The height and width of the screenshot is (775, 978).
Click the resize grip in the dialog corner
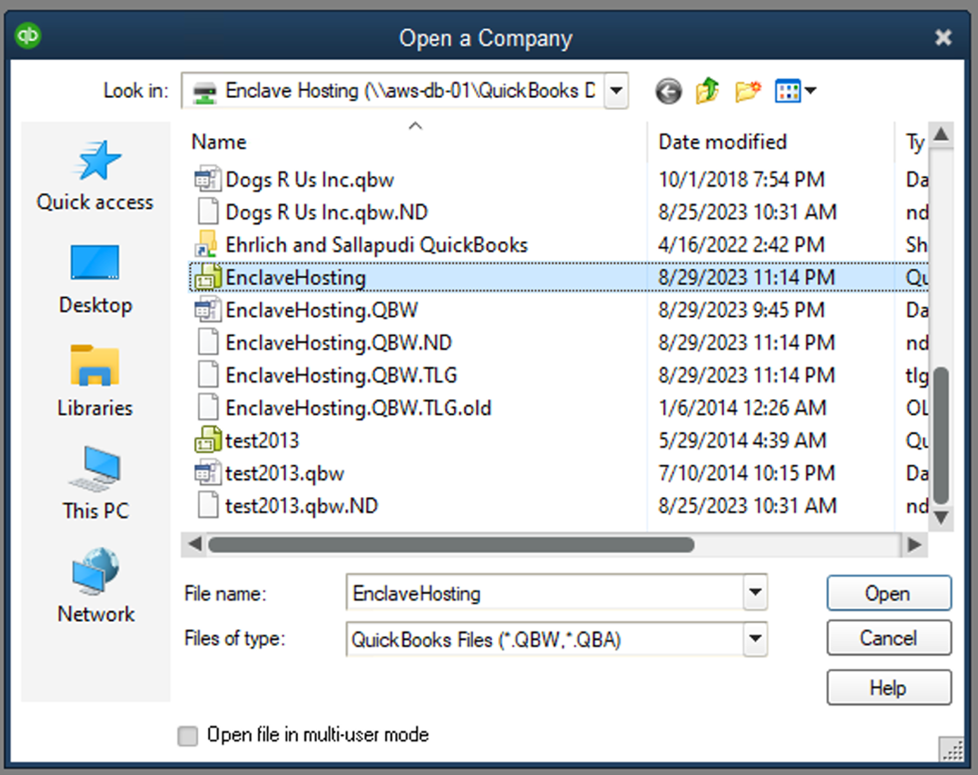(952, 750)
